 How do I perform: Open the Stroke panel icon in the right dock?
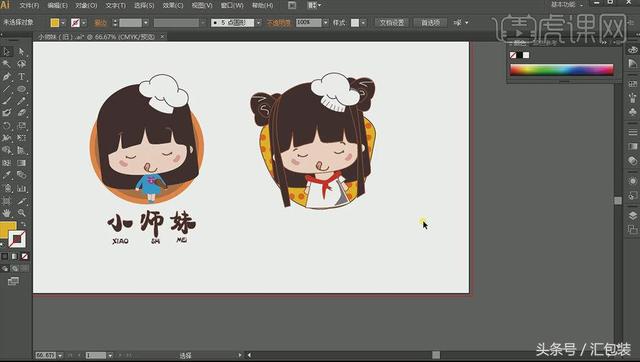coord(632,132)
